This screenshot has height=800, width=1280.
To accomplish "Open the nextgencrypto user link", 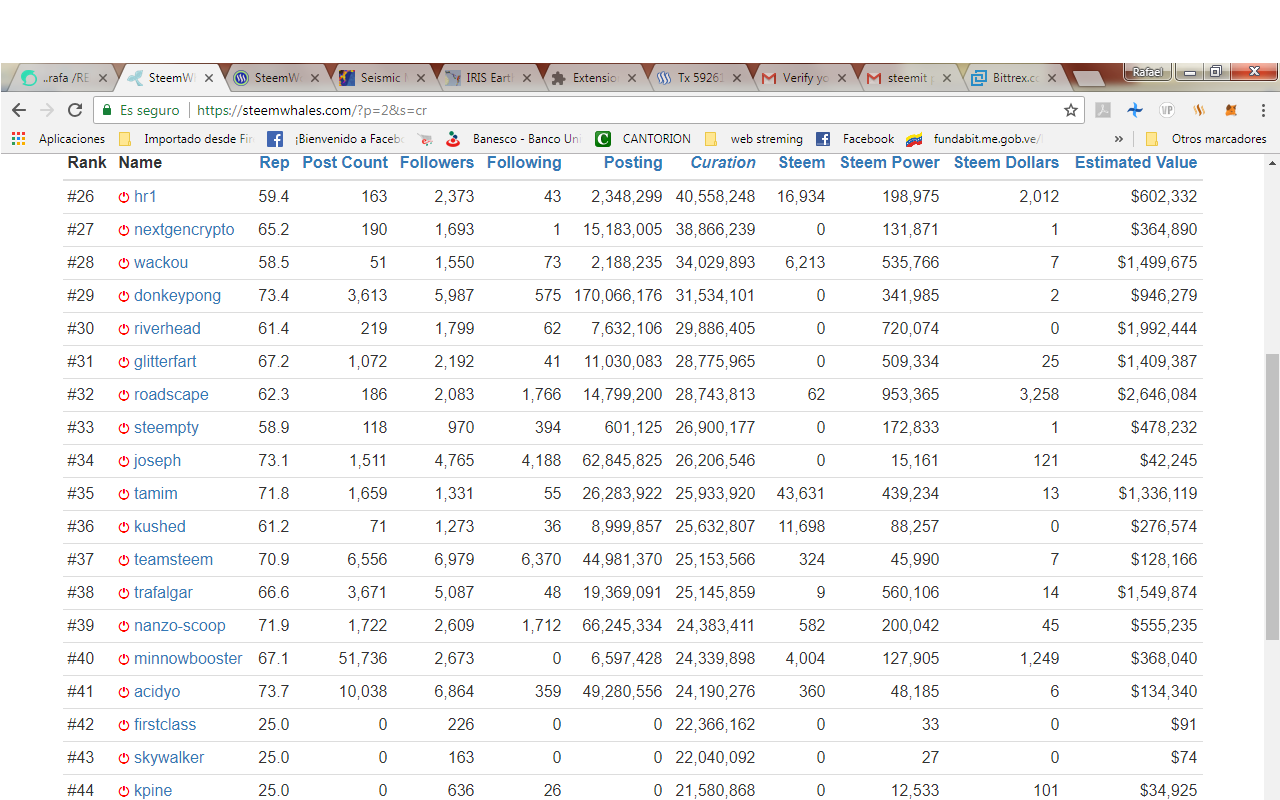I will 184,230.
